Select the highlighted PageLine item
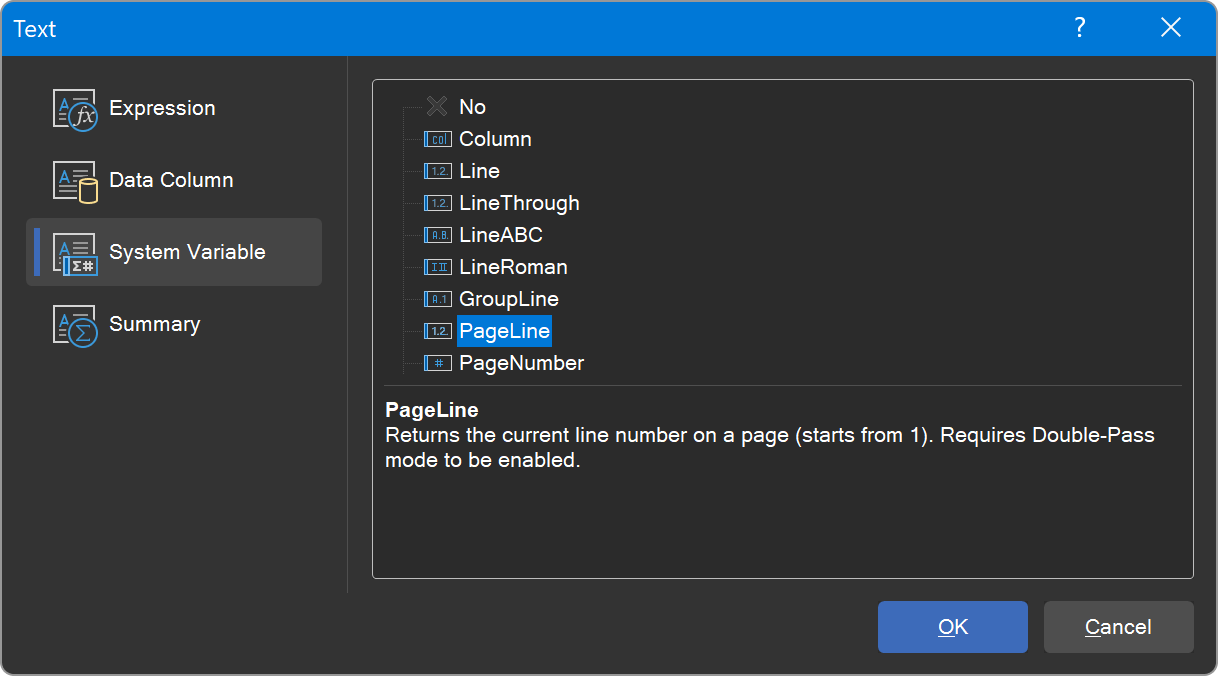1218x676 pixels. [x=504, y=331]
